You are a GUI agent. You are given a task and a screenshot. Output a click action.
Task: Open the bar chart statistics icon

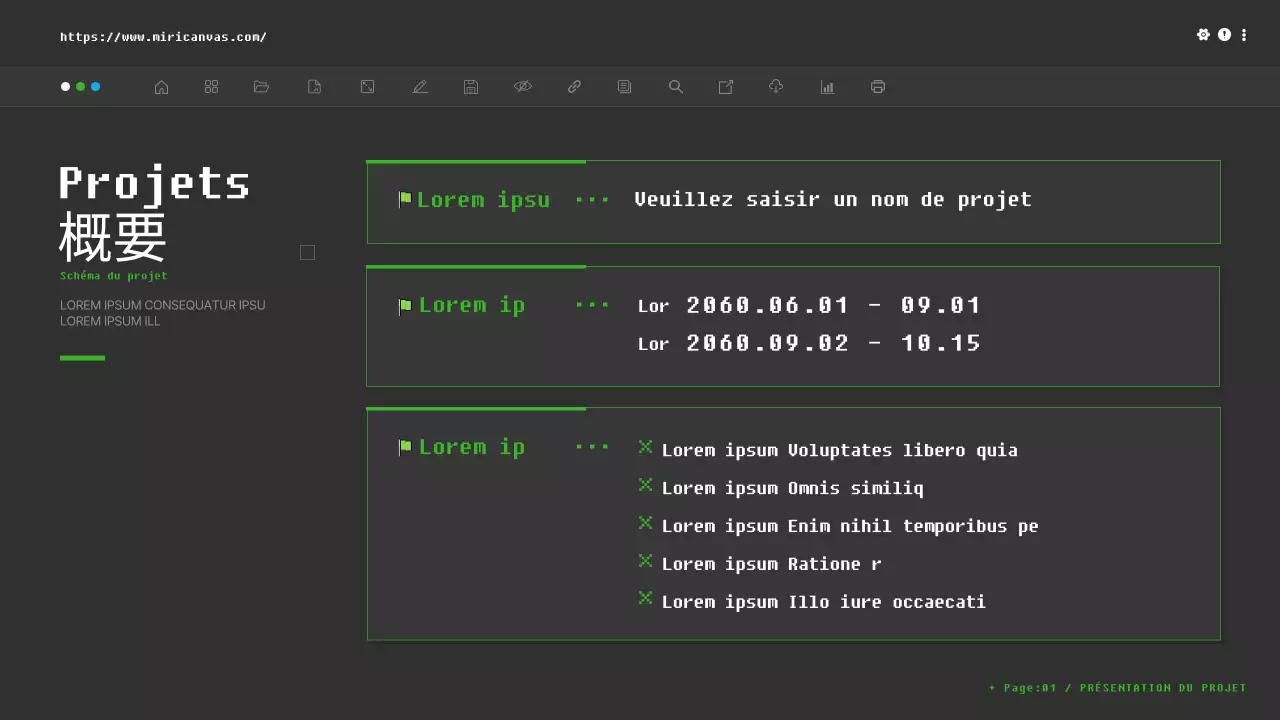tap(827, 87)
